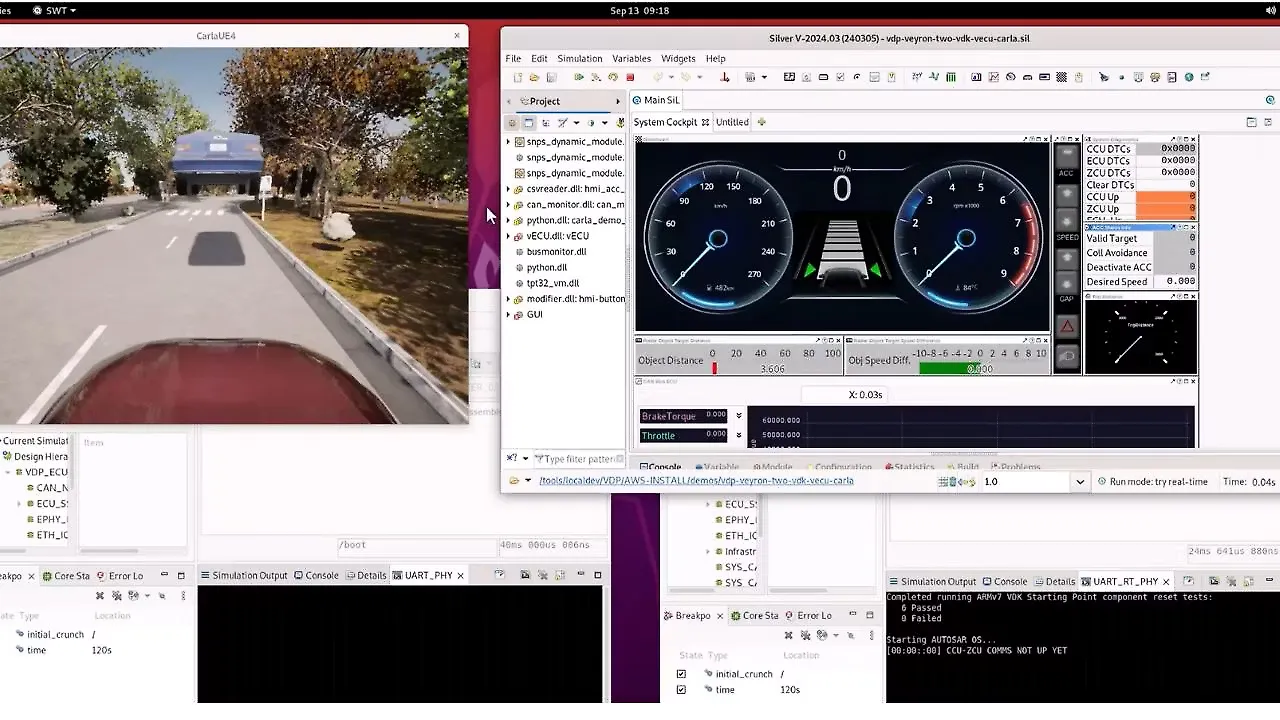Image resolution: width=1280 pixels, height=720 pixels.
Task: Click the new file toolbar icon
Action: (x=517, y=78)
